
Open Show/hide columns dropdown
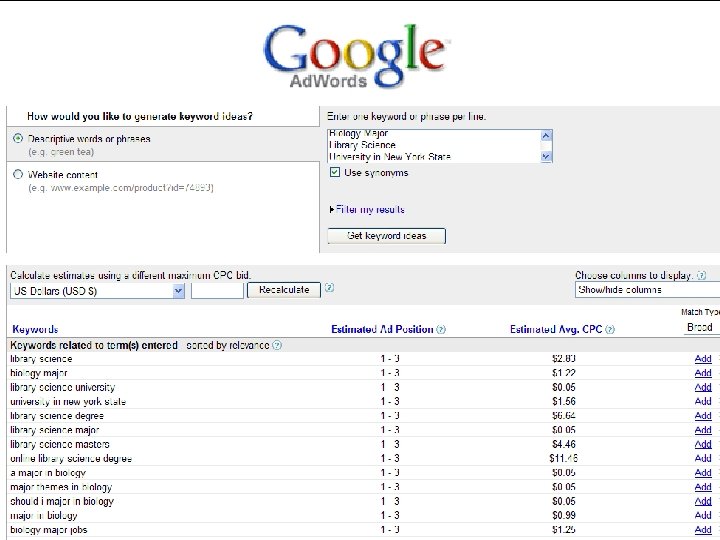(x=647, y=290)
